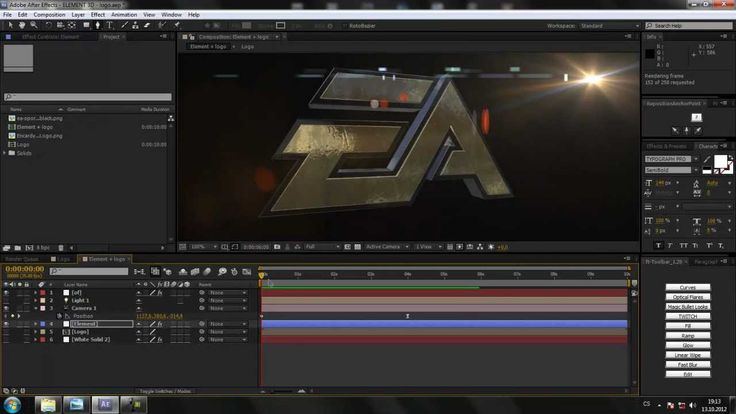Click the new folder icon in Project panel

click(x=17, y=248)
